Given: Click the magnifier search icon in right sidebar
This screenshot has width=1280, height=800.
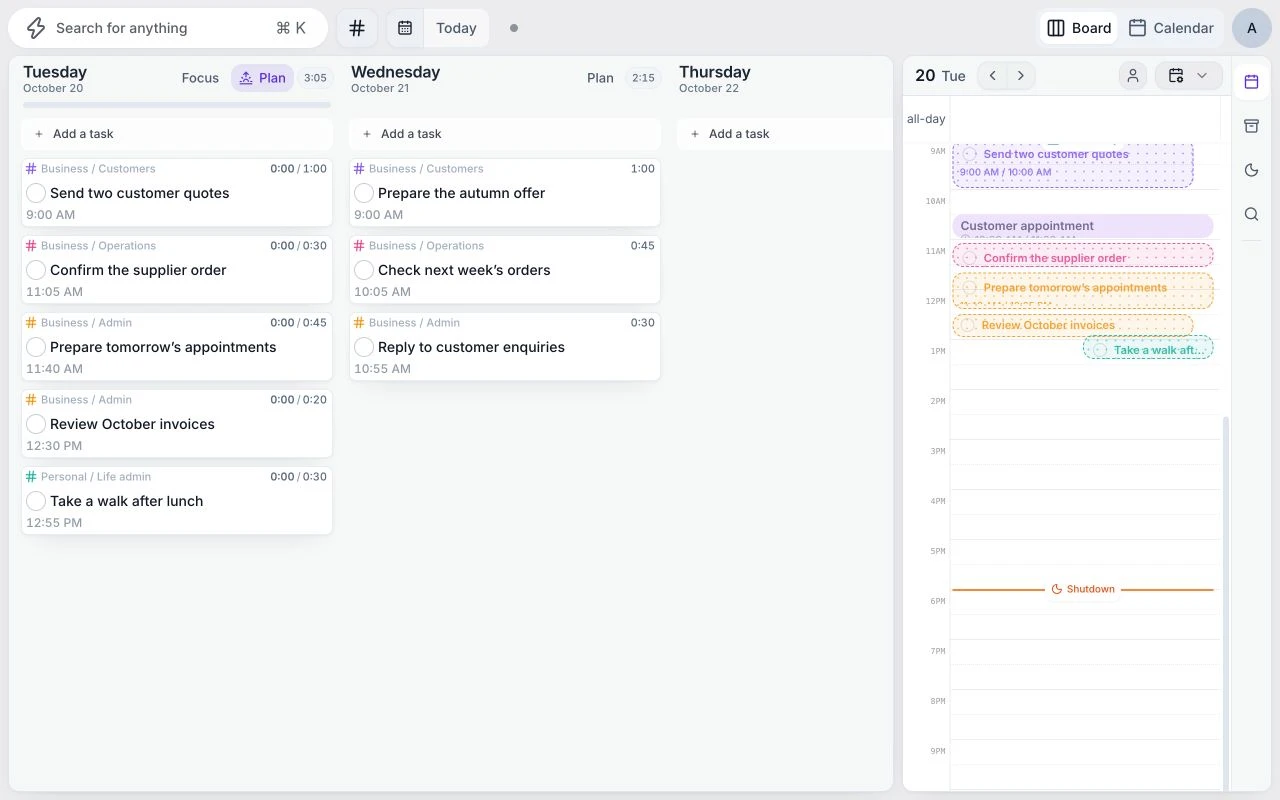Looking at the screenshot, I should point(1251,214).
